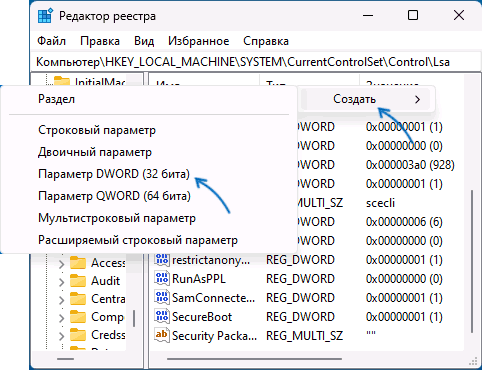
Task: Click the tree pane horizontal scrollbar
Action: pyautogui.click(x=65, y=359)
